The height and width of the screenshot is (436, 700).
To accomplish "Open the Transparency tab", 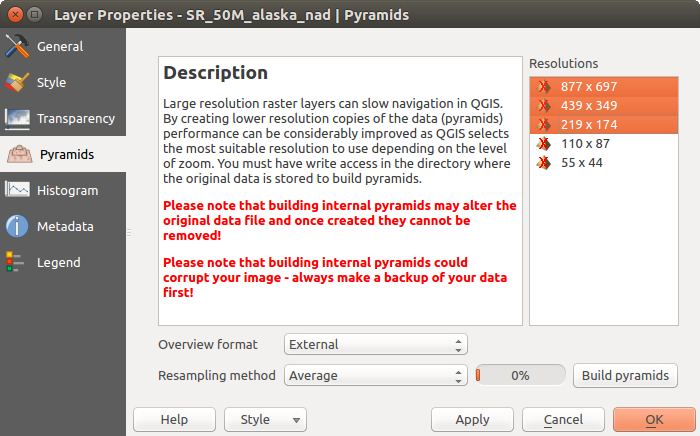I will [x=75, y=119].
